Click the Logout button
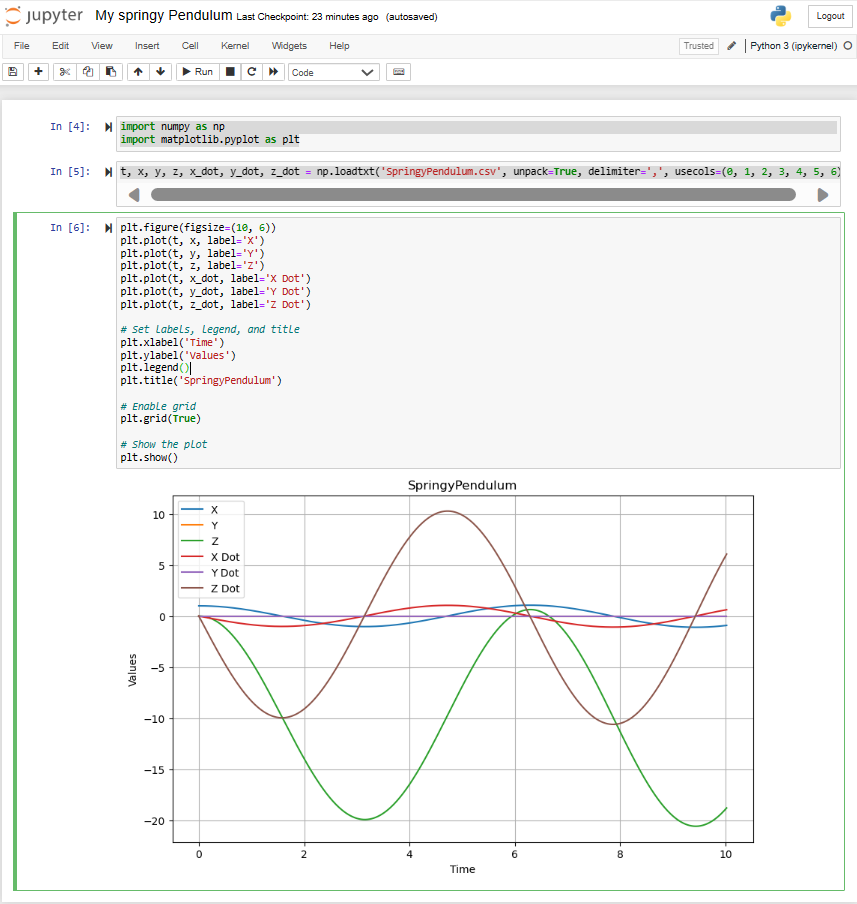The width and height of the screenshot is (857, 904). [830, 16]
